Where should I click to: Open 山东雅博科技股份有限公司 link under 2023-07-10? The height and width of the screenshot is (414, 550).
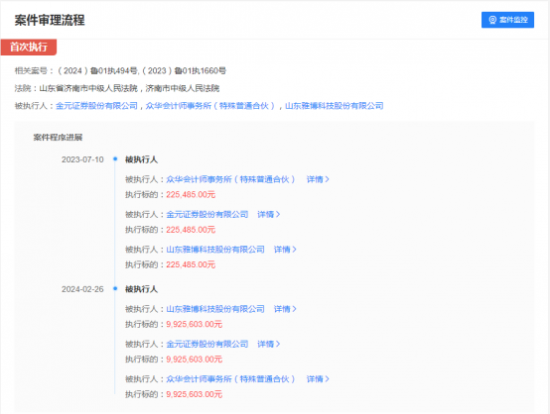tap(215, 249)
